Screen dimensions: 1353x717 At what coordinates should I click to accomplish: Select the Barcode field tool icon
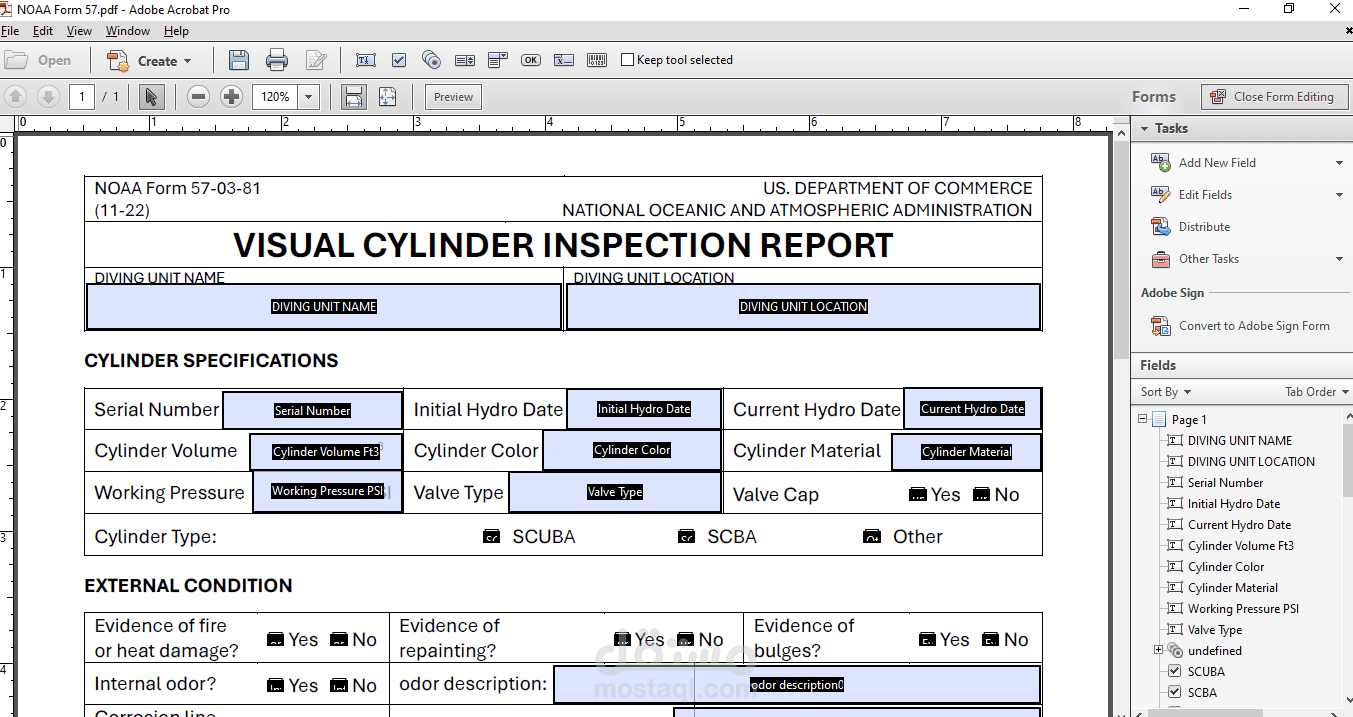(x=597, y=60)
